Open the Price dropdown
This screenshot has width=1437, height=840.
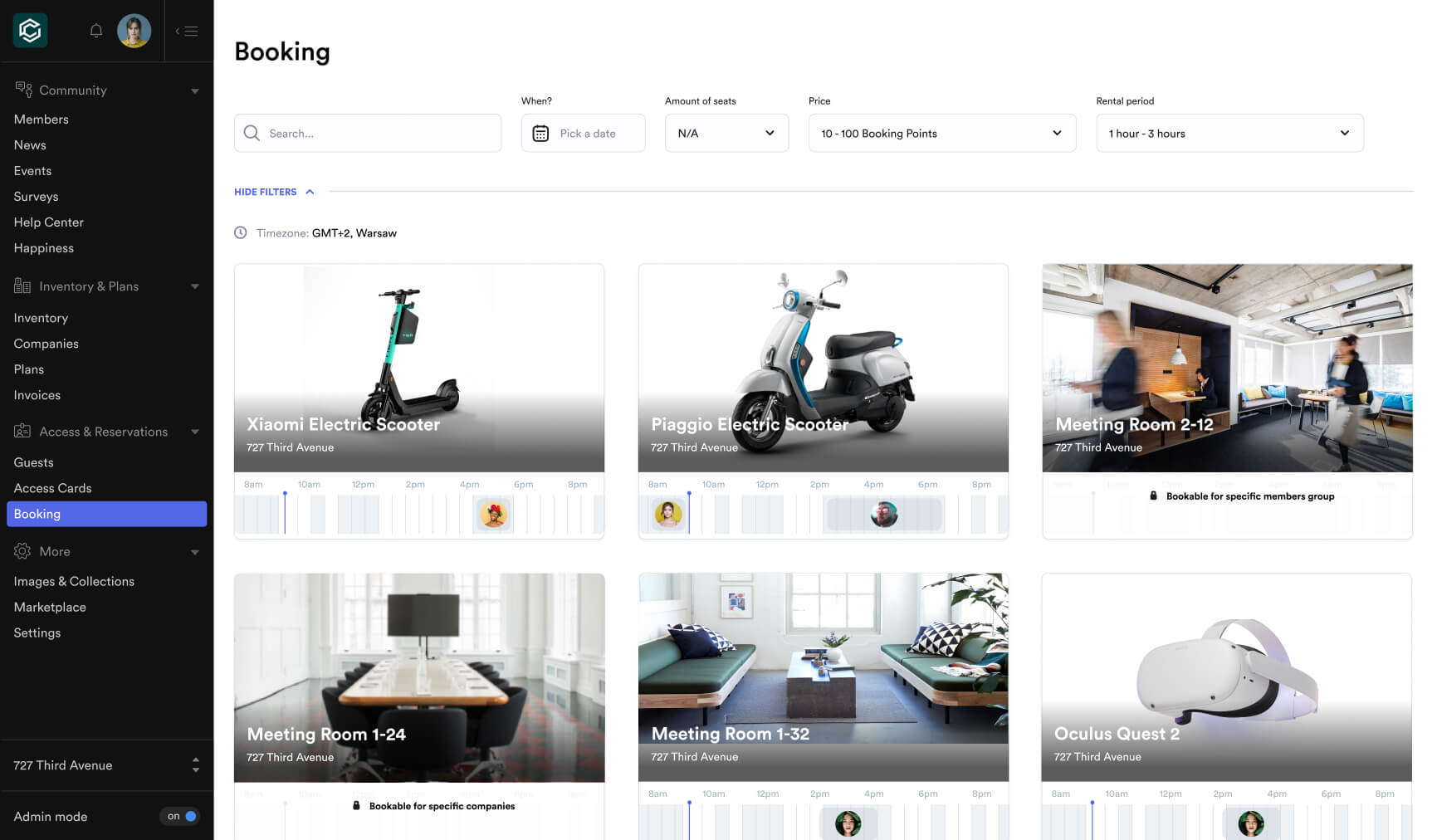(942, 133)
